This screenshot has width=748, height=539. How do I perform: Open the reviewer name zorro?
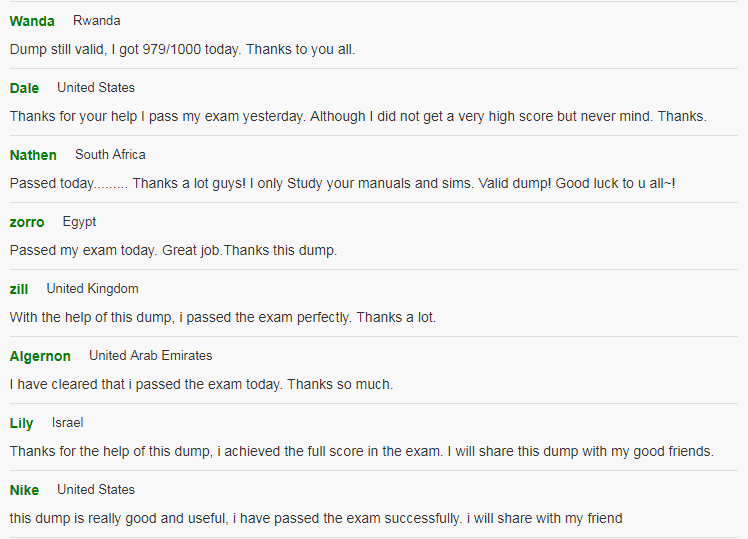coord(27,222)
